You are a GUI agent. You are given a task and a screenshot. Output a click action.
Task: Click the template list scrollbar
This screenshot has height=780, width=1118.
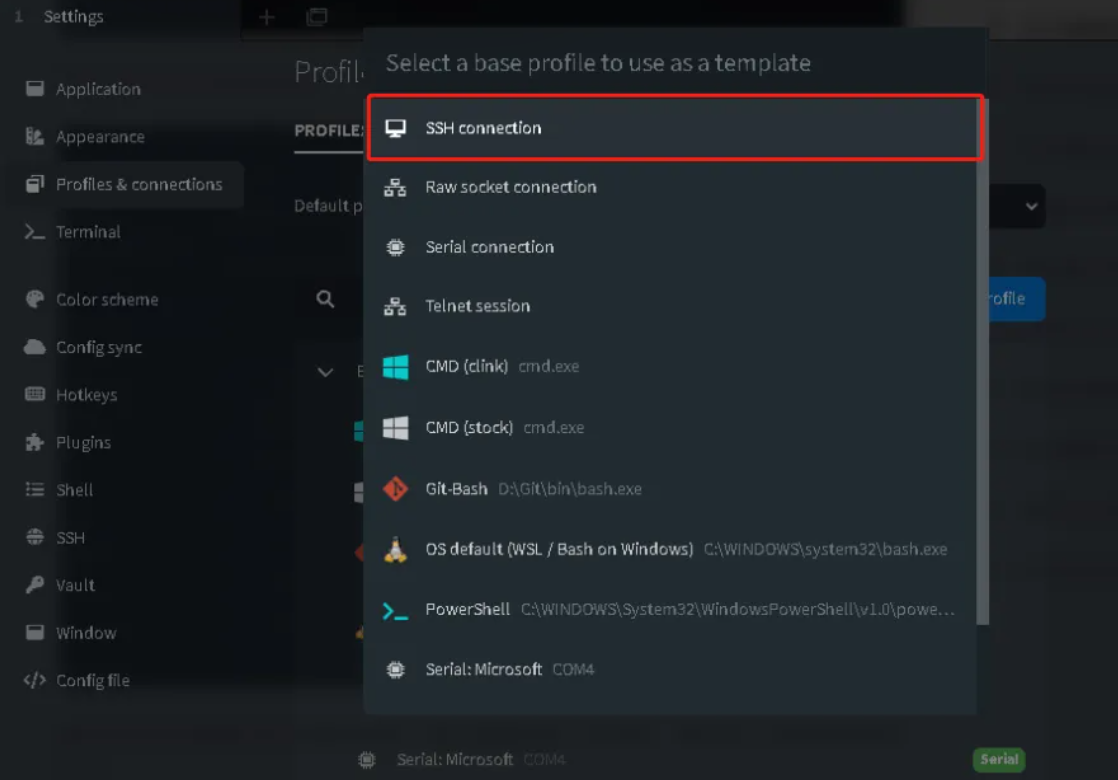[983, 362]
